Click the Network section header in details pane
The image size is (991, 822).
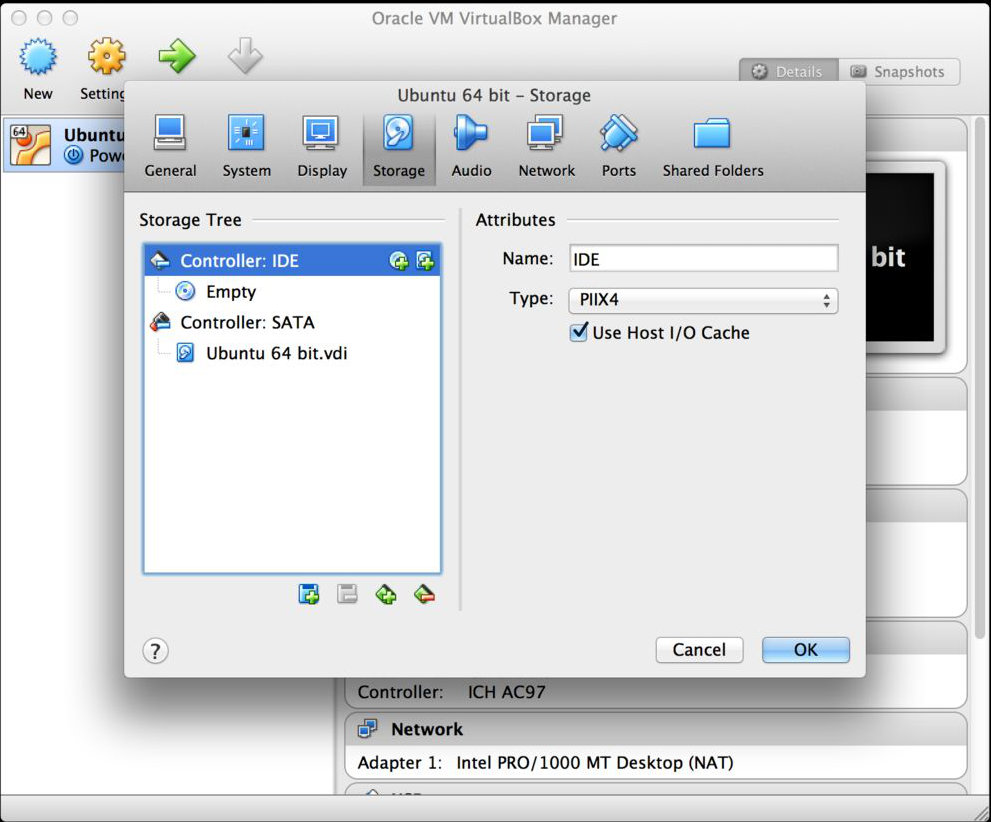(655, 729)
